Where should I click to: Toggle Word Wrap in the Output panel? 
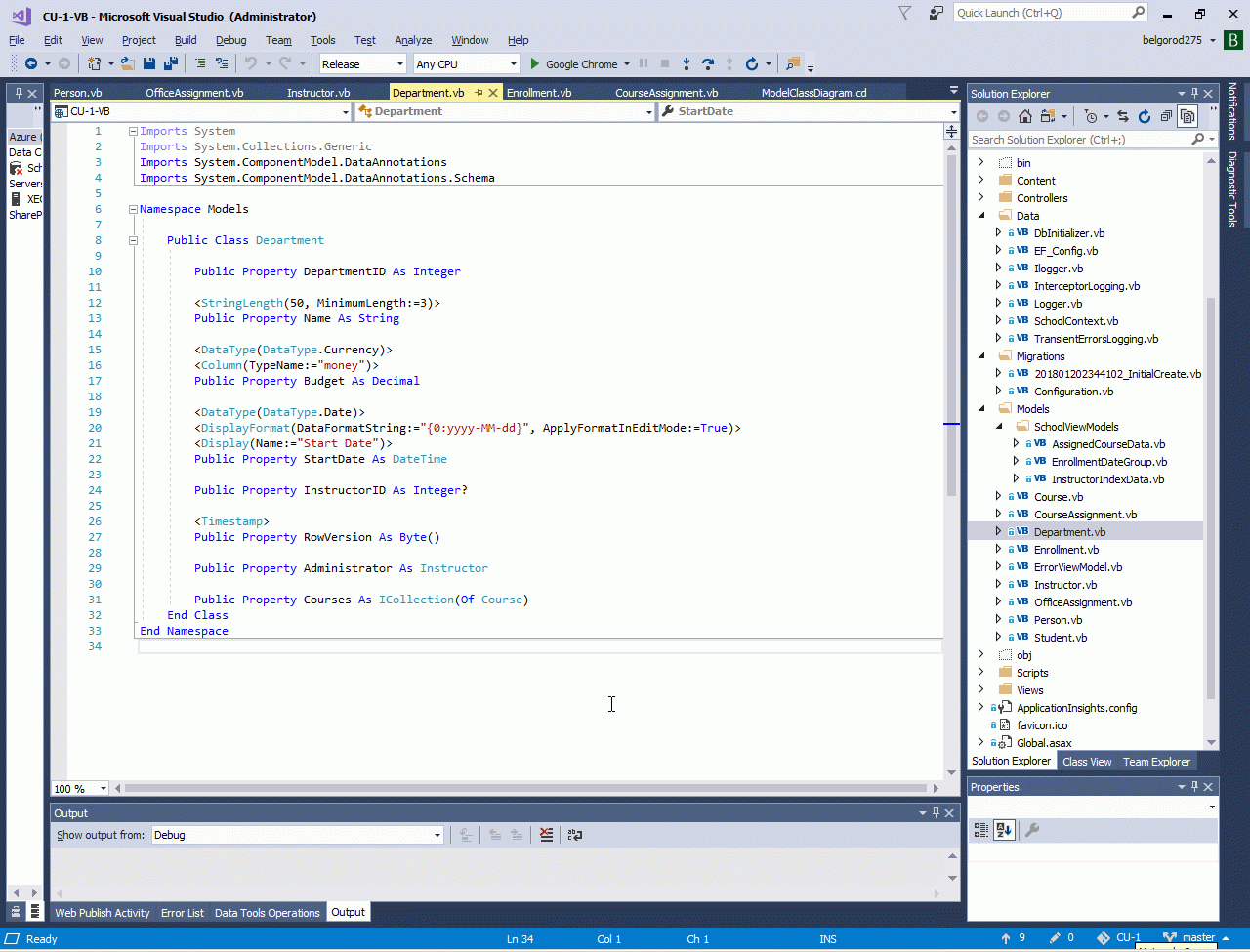575,835
